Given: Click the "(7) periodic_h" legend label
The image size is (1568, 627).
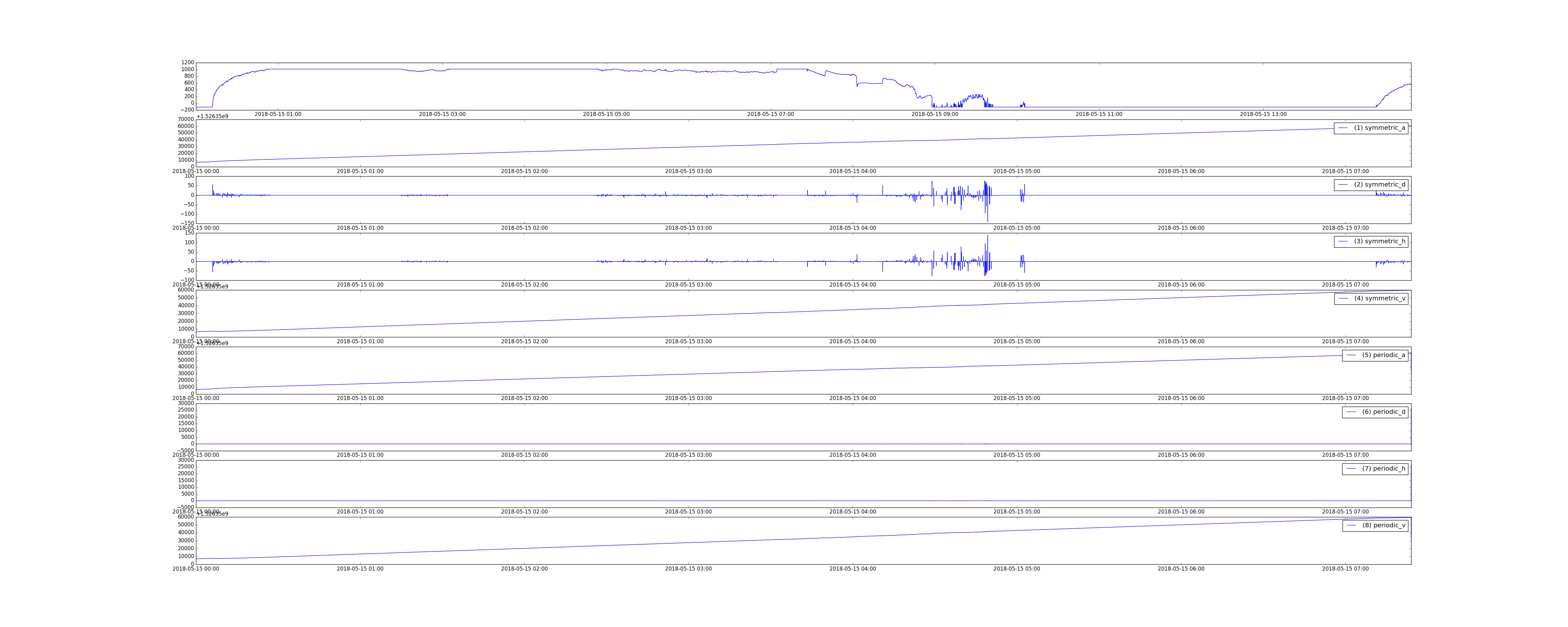Looking at the screenshot, I should [x=1384, y=468].
